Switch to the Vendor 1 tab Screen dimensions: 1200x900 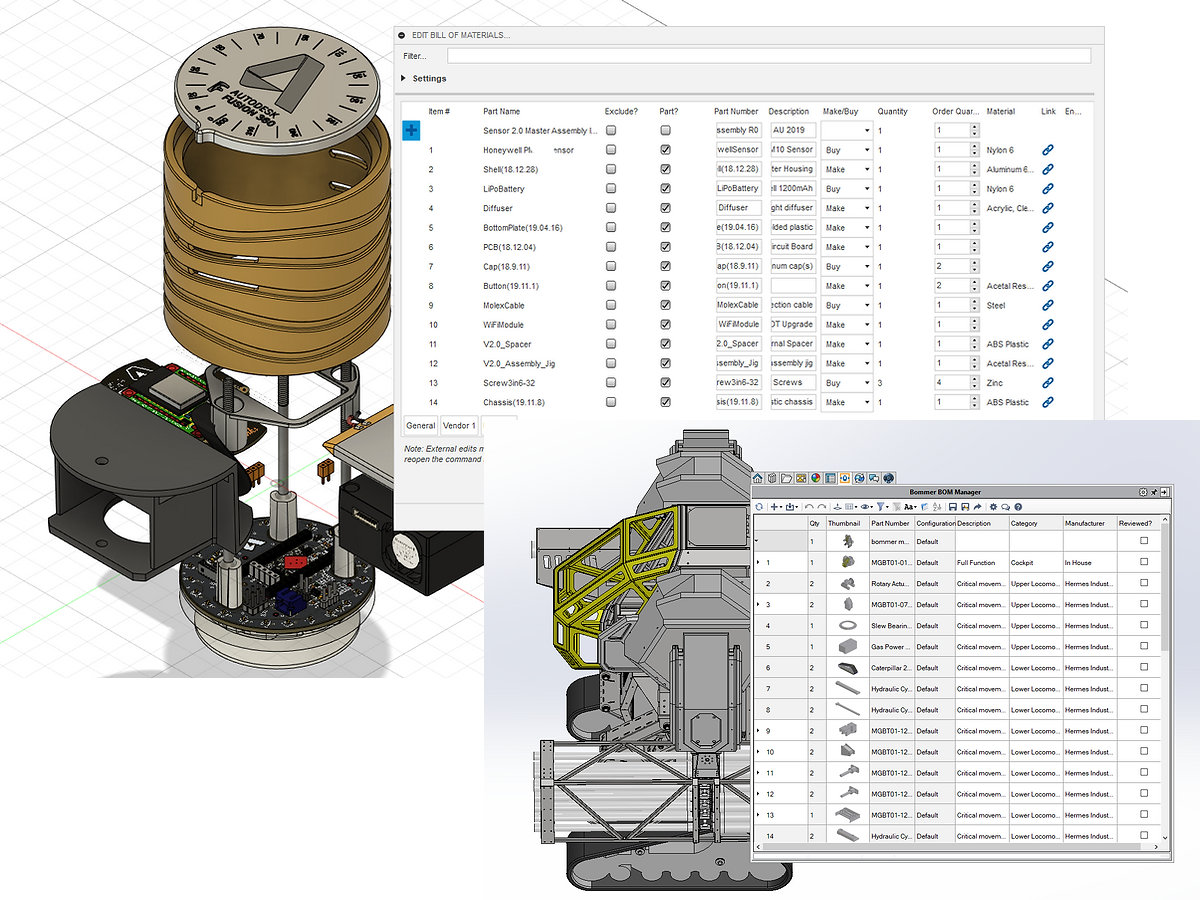click(x=458, y=425)
